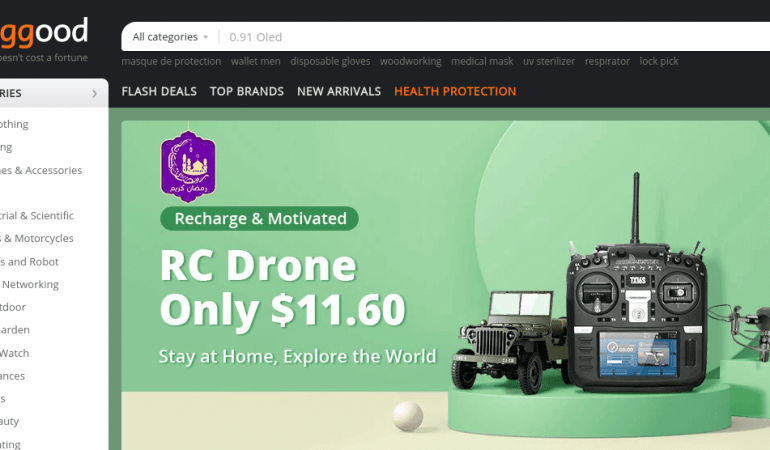Click the Recharge & Motivated label
This screenshot has width=770, height=450.
pos(260,219)
